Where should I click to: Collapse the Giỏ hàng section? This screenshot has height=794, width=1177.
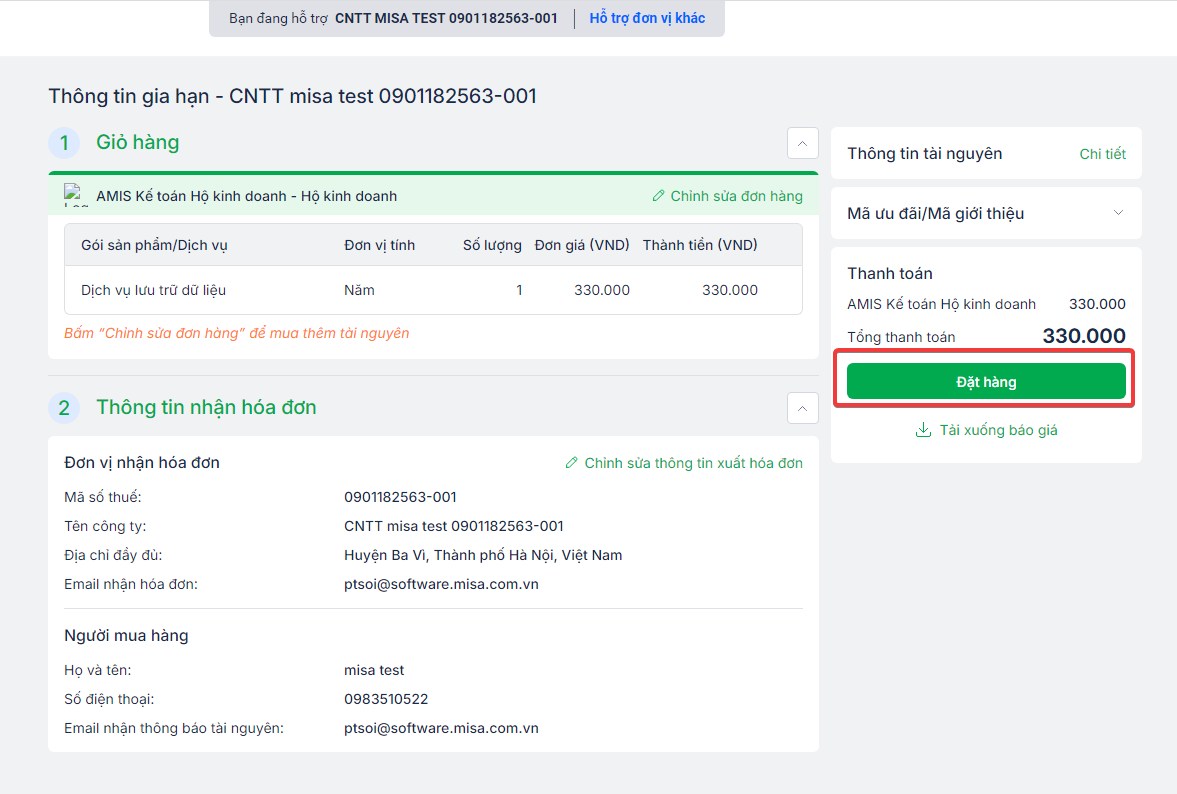(x=802, y=143)
